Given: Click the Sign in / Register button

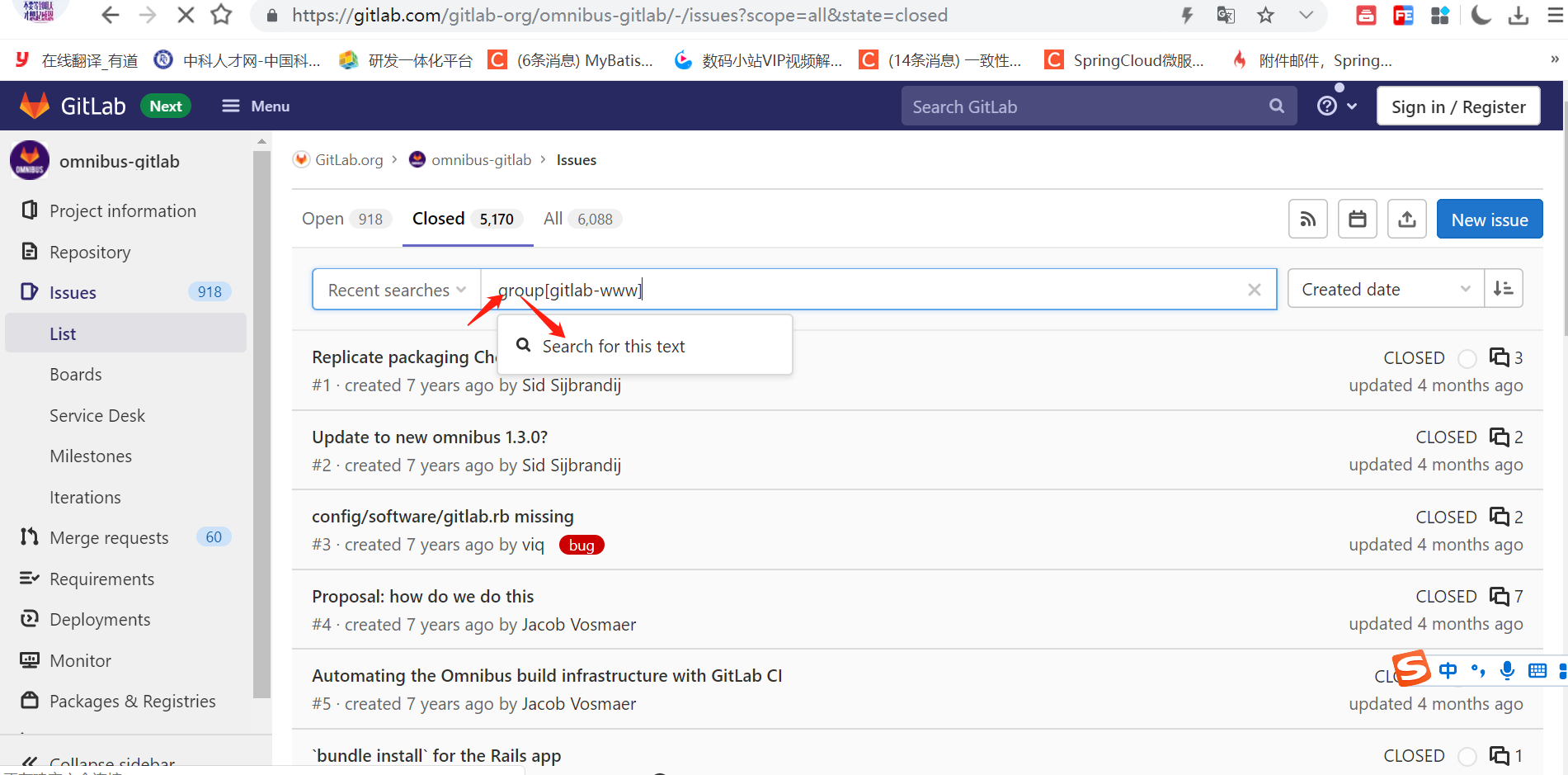Looking at the screenshot, I should click(1457, 106).
